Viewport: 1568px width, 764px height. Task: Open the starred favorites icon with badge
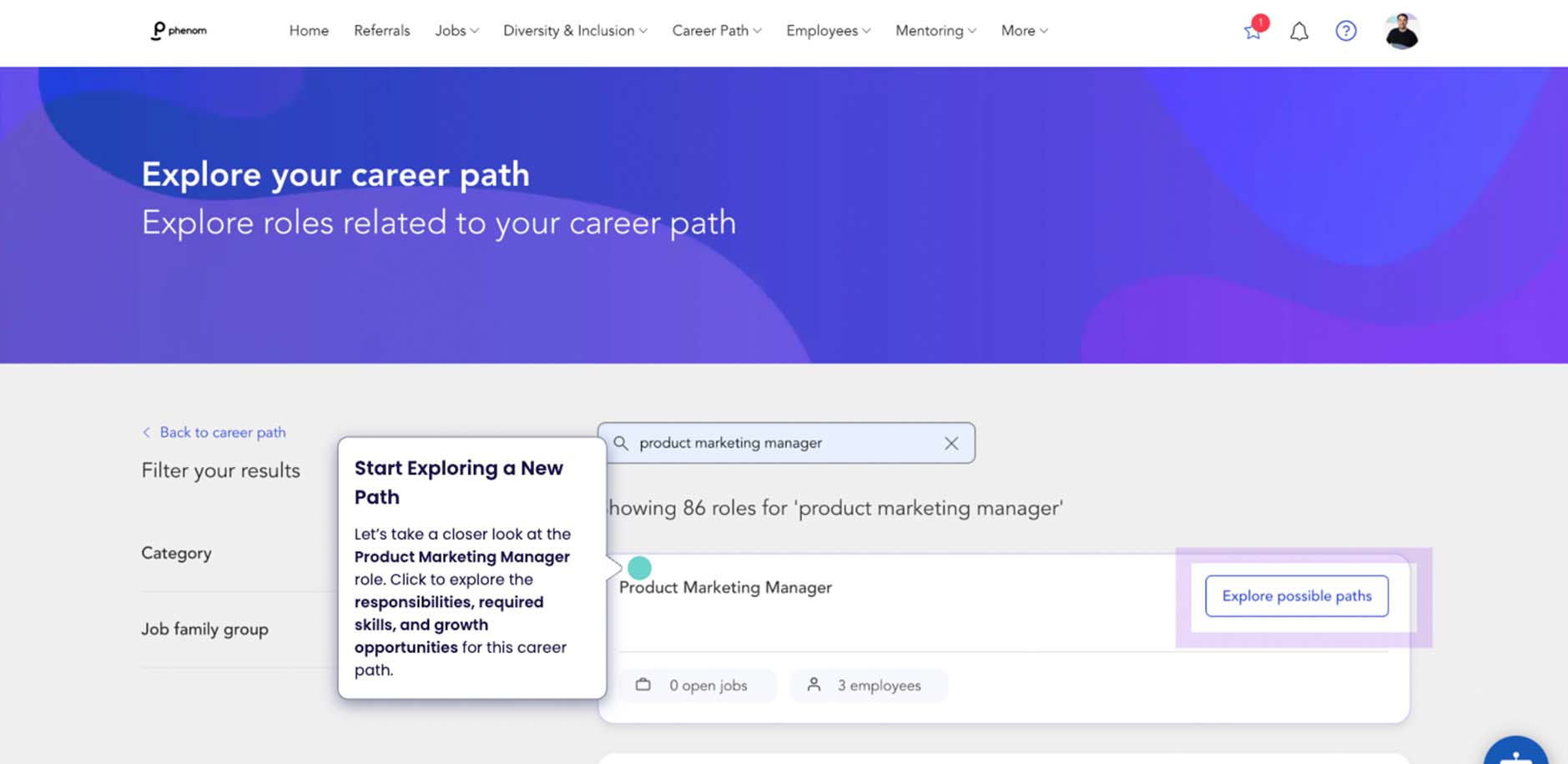pos(1254,29)
